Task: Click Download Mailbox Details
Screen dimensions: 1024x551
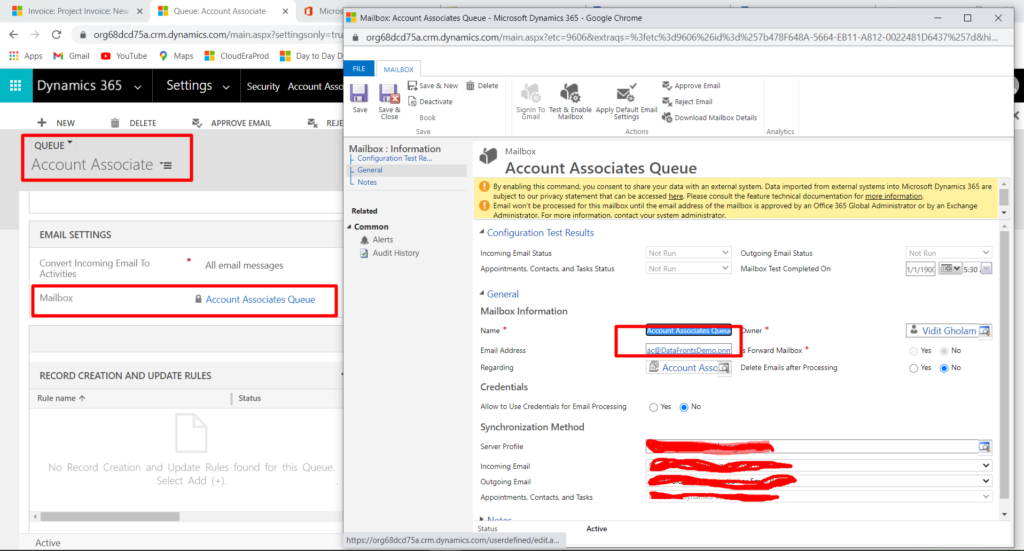Action: [x=709, y=118]
